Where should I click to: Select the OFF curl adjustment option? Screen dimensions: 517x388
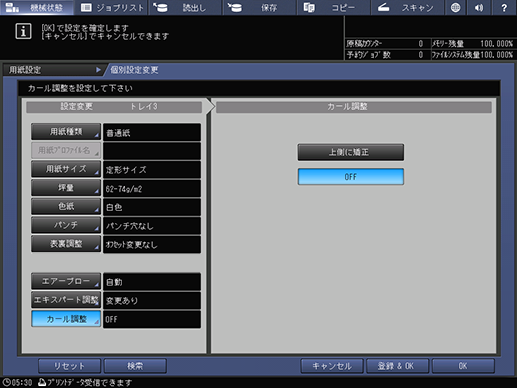click(x=351, y=177)
